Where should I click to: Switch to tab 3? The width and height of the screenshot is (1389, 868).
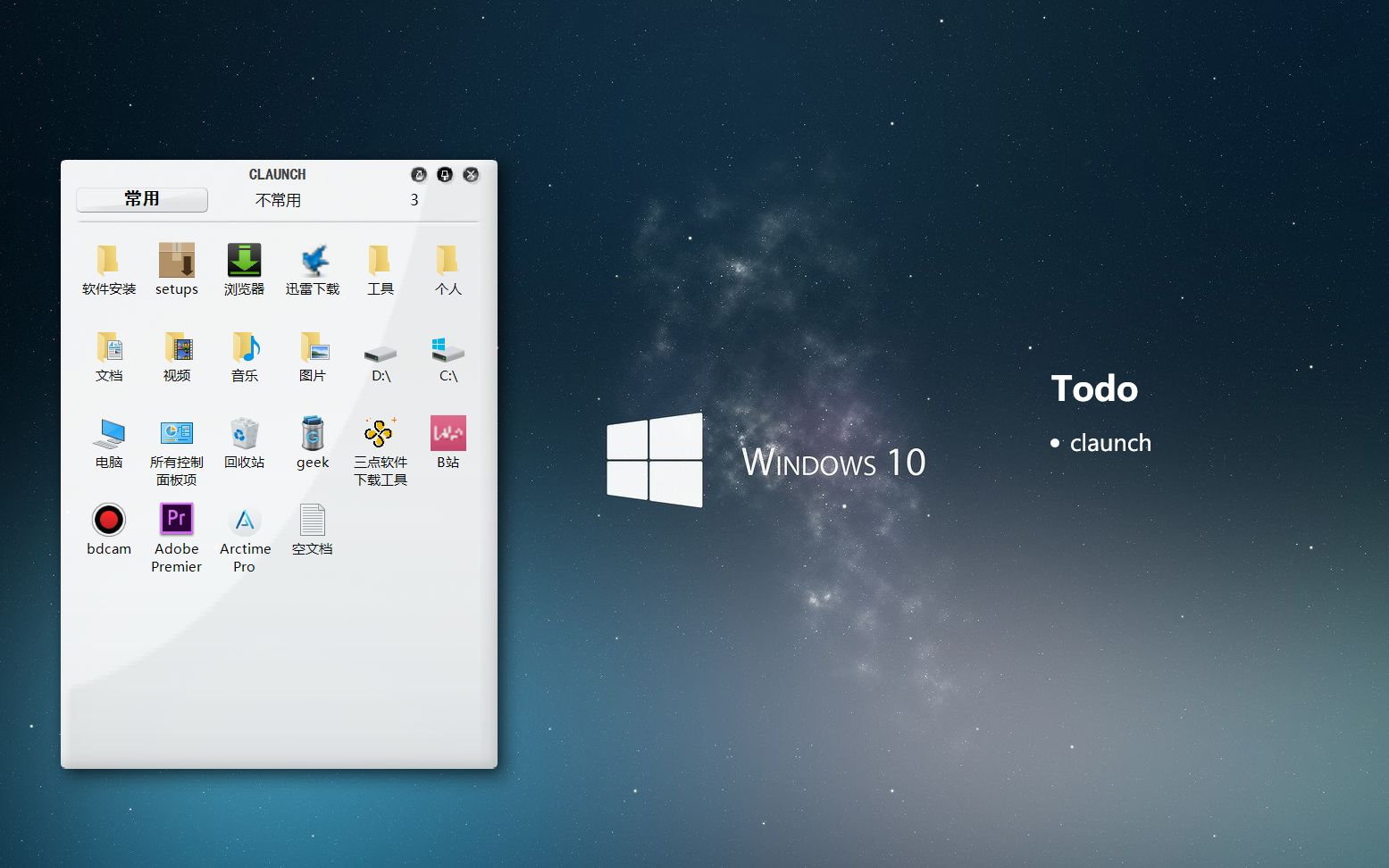coord(414,200)
